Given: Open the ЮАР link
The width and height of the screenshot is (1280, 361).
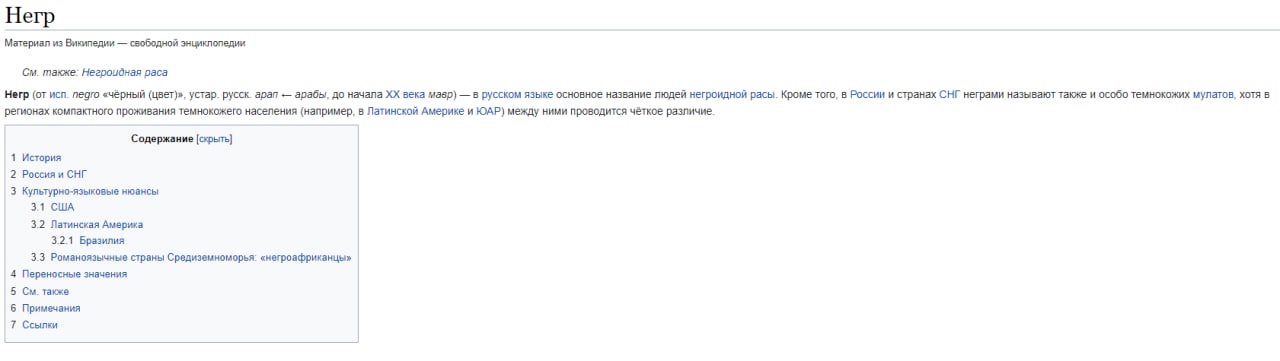Looking at the screenshot, I should 488,111.
